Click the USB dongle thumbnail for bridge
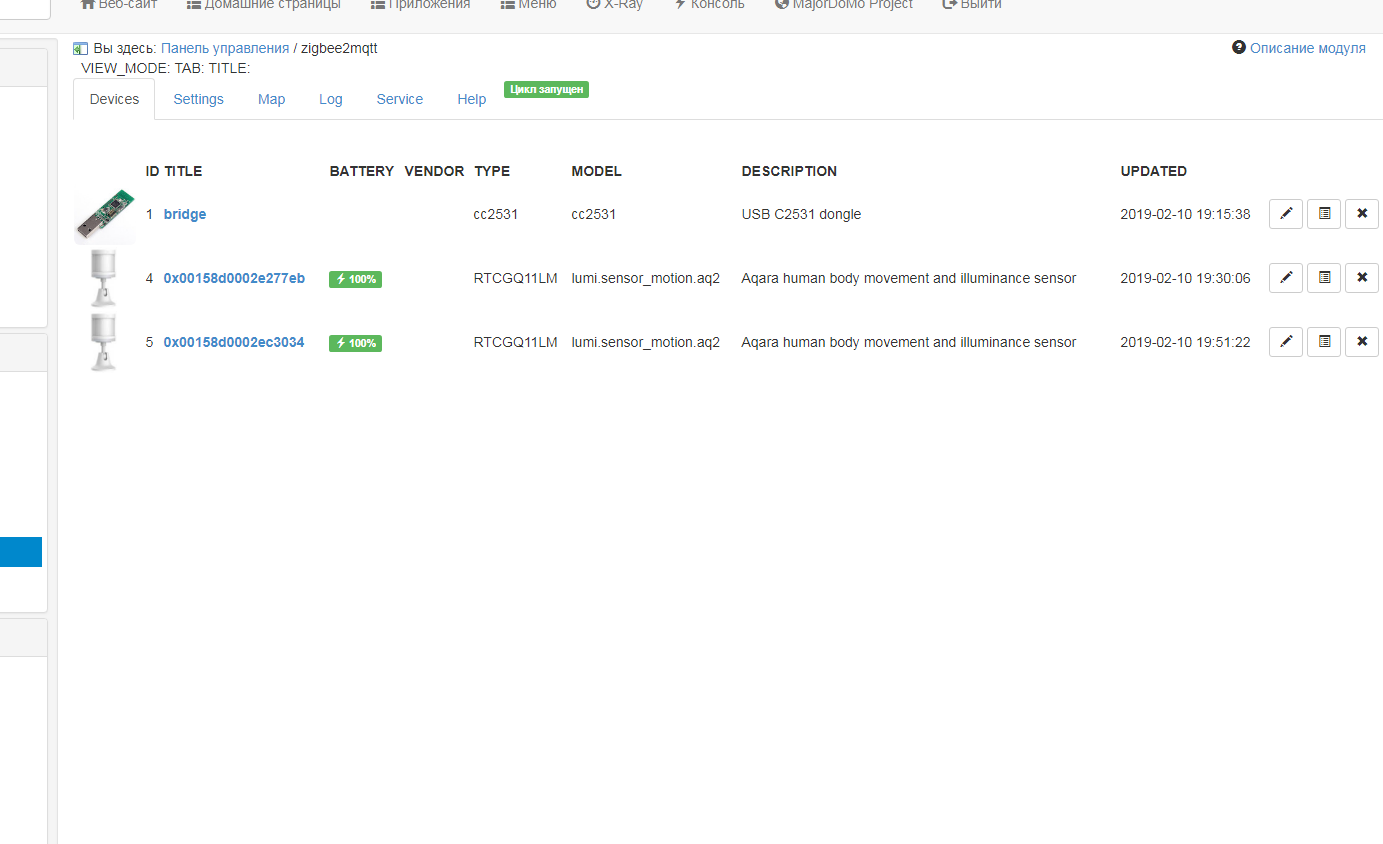This screenshot has width=1383, height=844. 105,215
